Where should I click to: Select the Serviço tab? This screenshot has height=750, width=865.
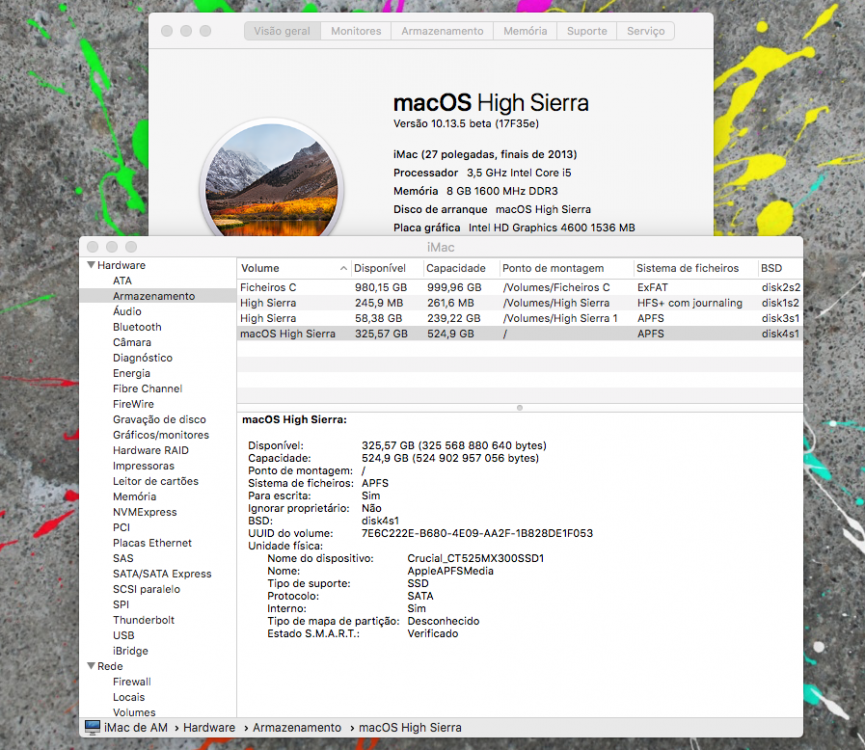645,31
